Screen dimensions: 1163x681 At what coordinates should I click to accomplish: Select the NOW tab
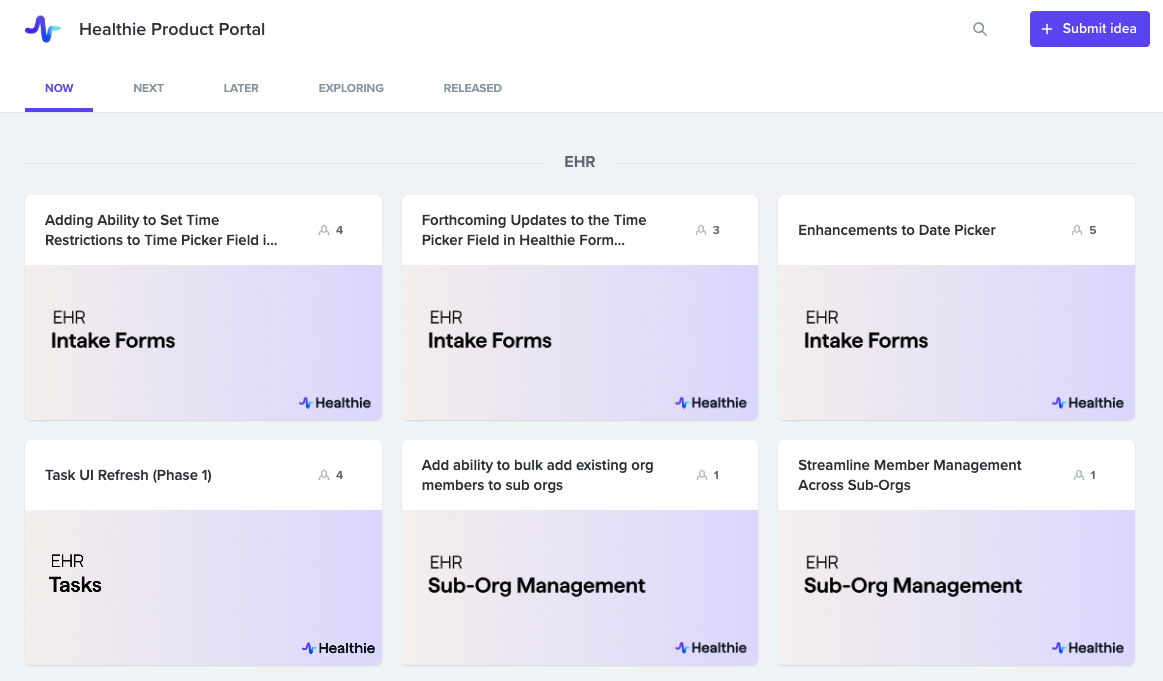[x=59, y=88]
